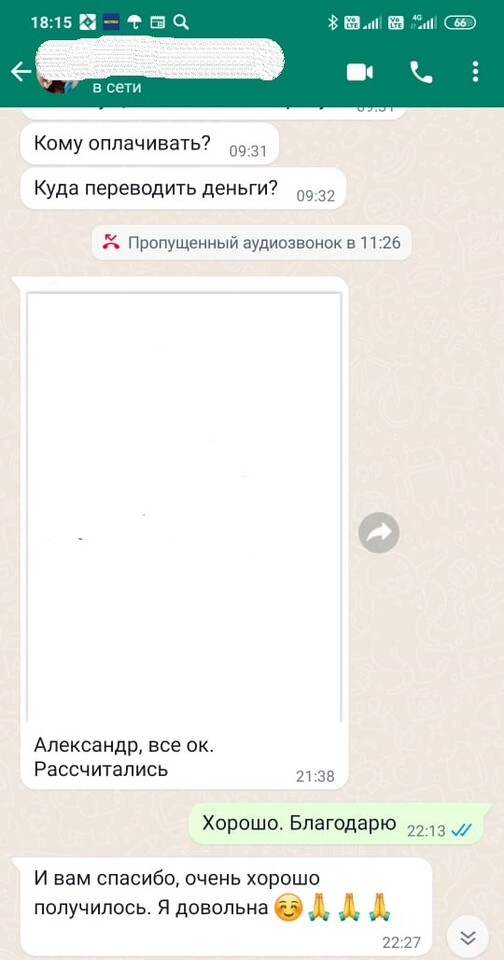Tap caption 'Александр, все ок. Рассчитались'
The image size is (504, 960).
[x=124, y=757]
